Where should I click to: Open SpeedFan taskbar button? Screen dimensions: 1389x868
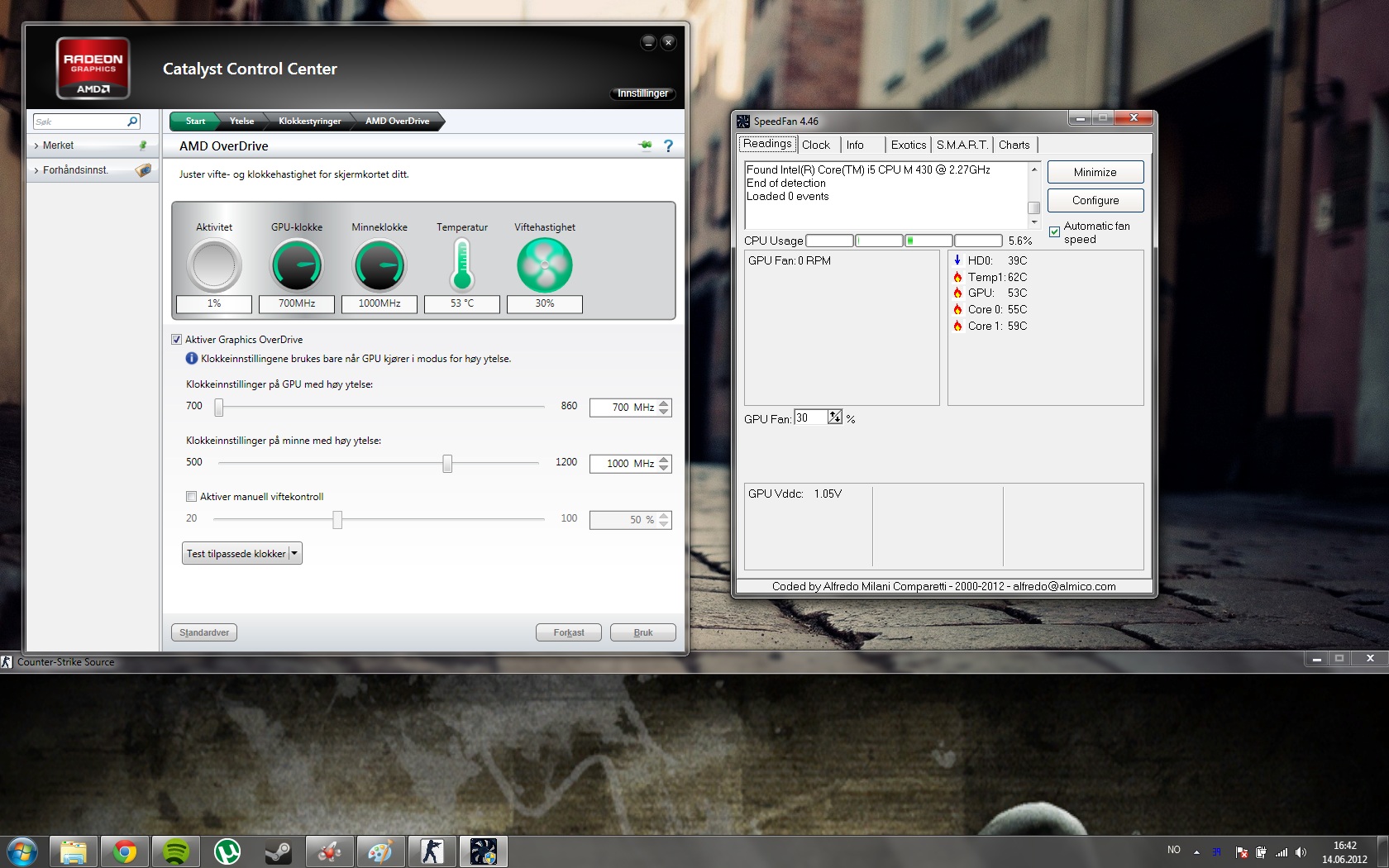pyautogui.click(x=484, y=851)
